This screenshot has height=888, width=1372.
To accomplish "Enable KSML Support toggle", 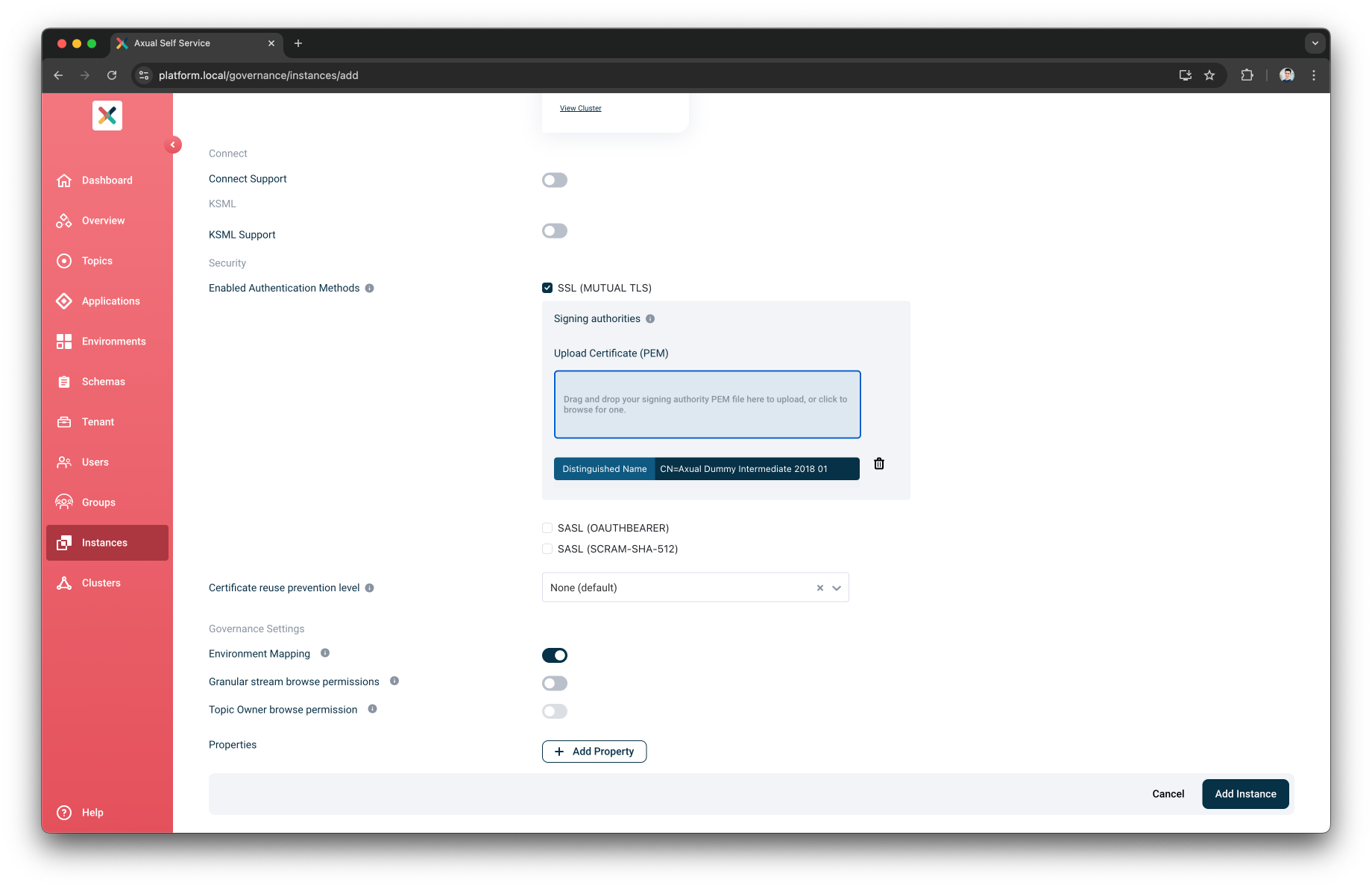I will pos(555,231).
